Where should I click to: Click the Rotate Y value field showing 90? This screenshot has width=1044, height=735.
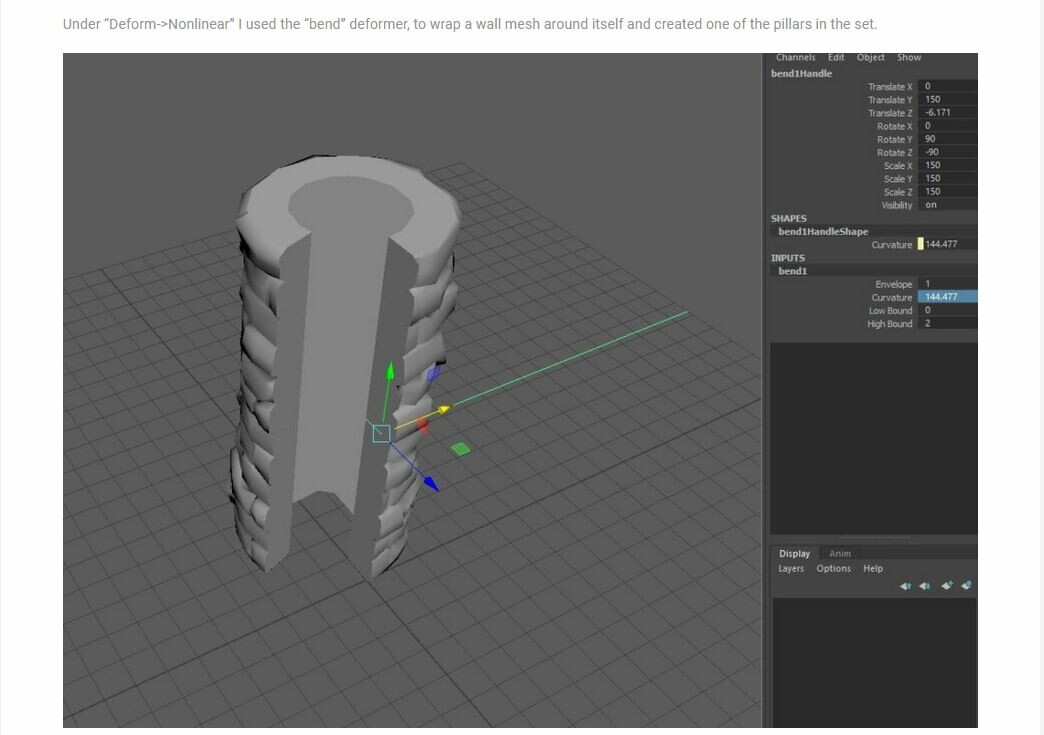(947, 139)
